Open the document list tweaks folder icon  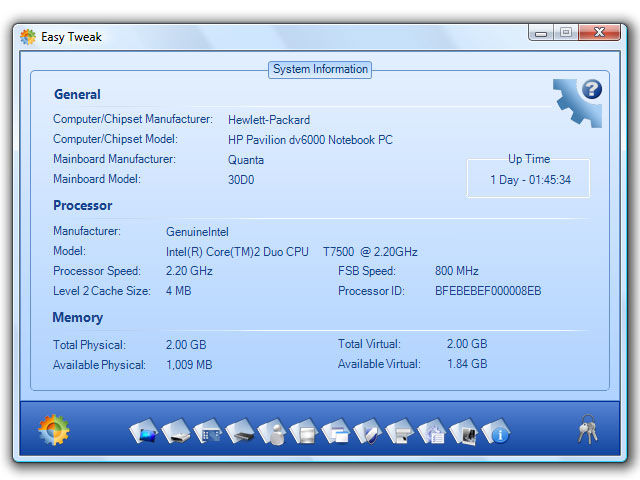304,431
